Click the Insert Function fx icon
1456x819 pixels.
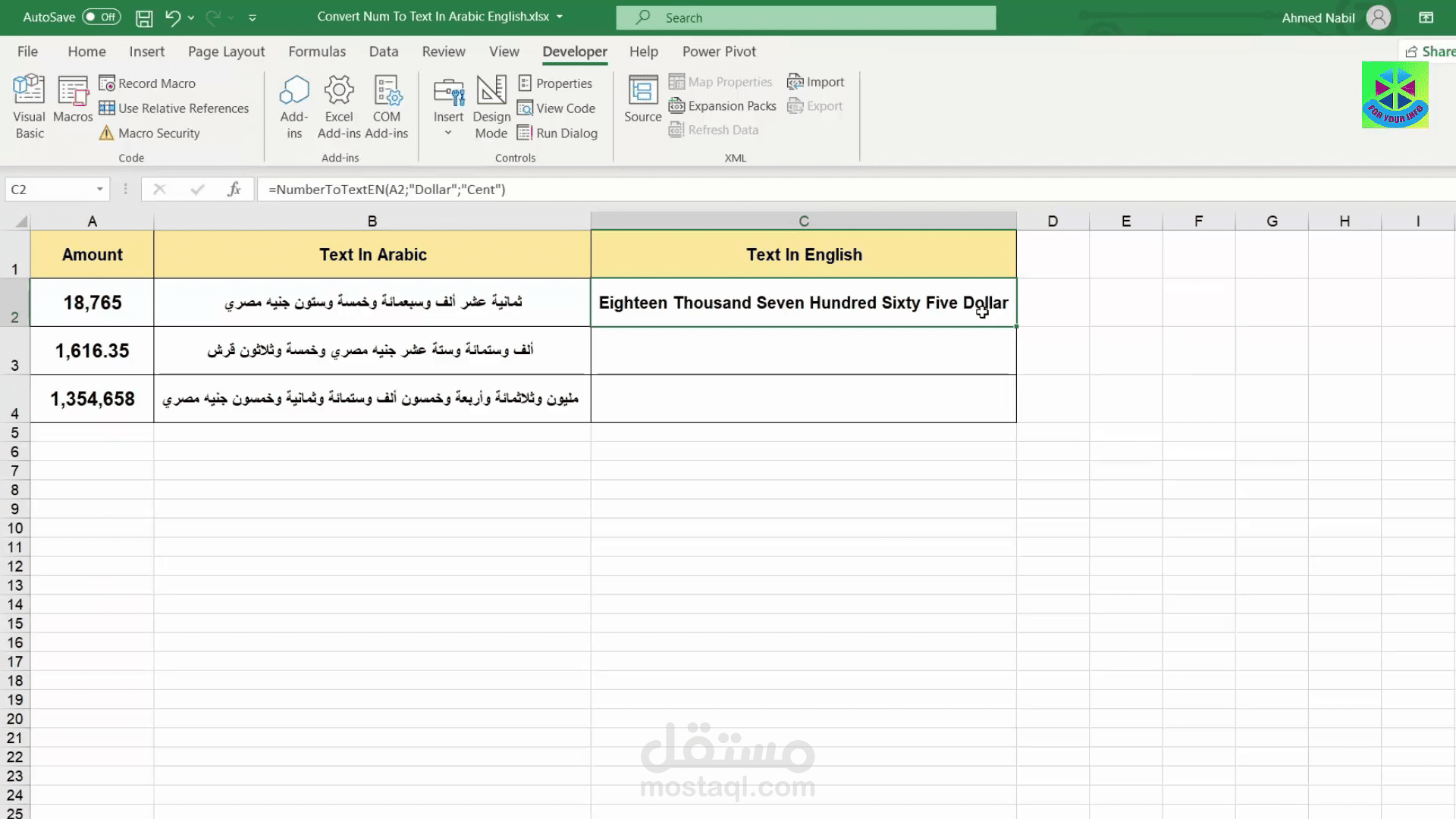pos(234,190)
